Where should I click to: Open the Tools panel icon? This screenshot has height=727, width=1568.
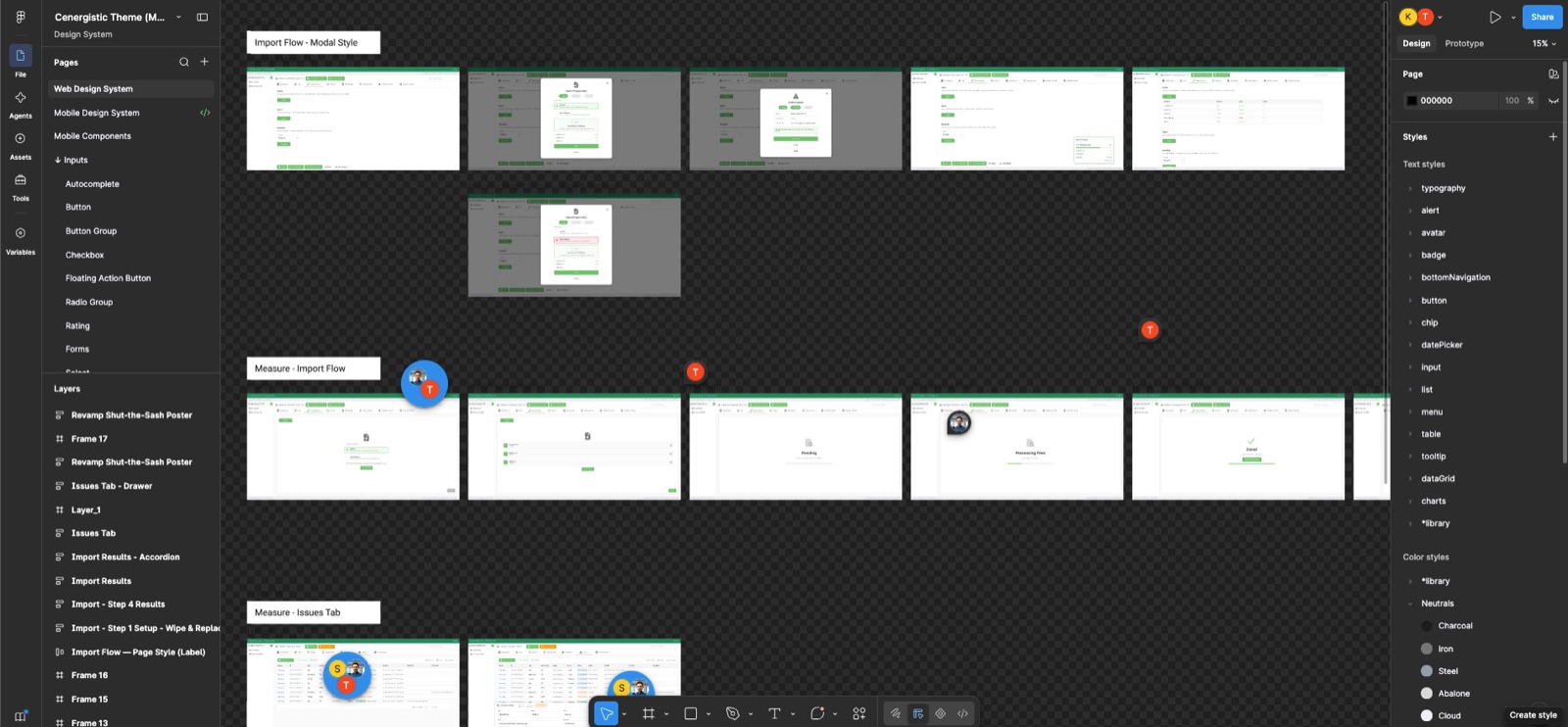(21, 179)
